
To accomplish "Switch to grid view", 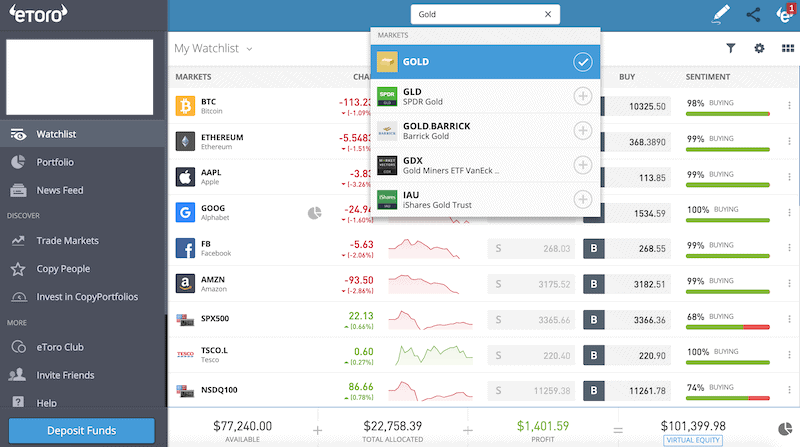I will point(788,48).
